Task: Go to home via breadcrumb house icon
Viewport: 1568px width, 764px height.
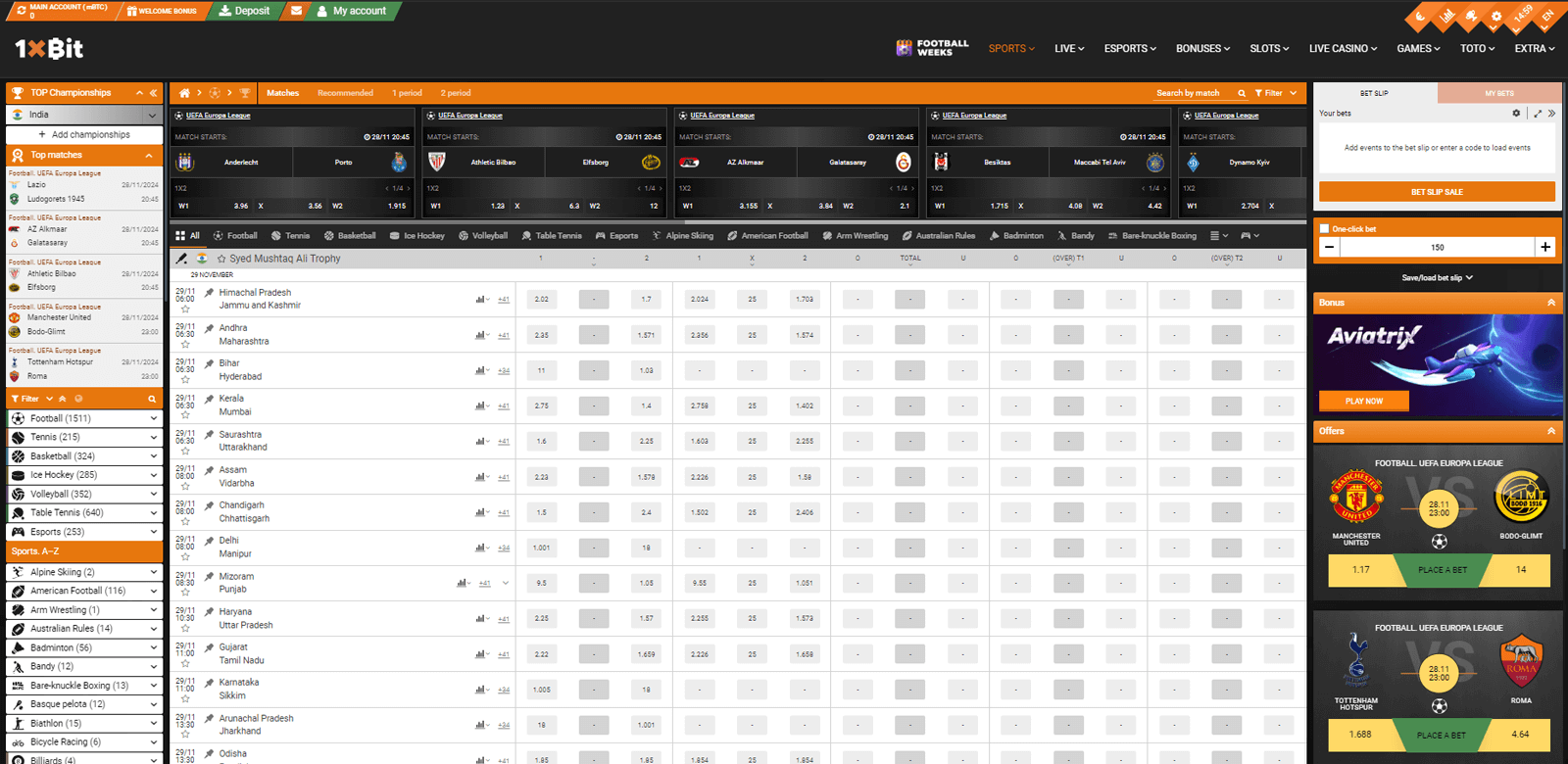Action: coord(184,93)
